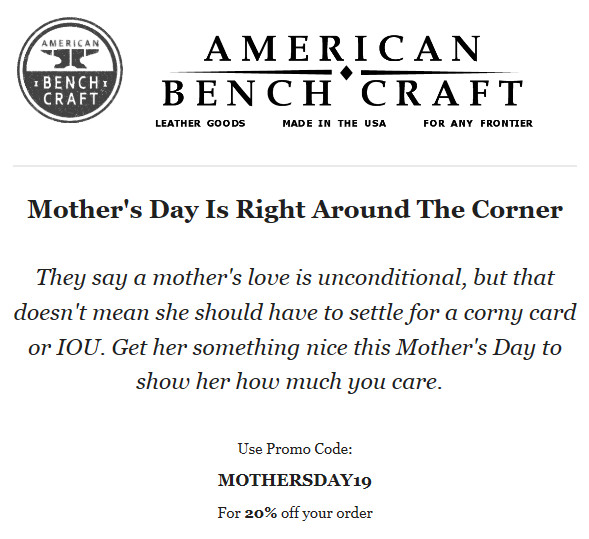Click the BENCH text inside the round badge
589x539 pixels.
pyautogui.click(x=70, y=83)
